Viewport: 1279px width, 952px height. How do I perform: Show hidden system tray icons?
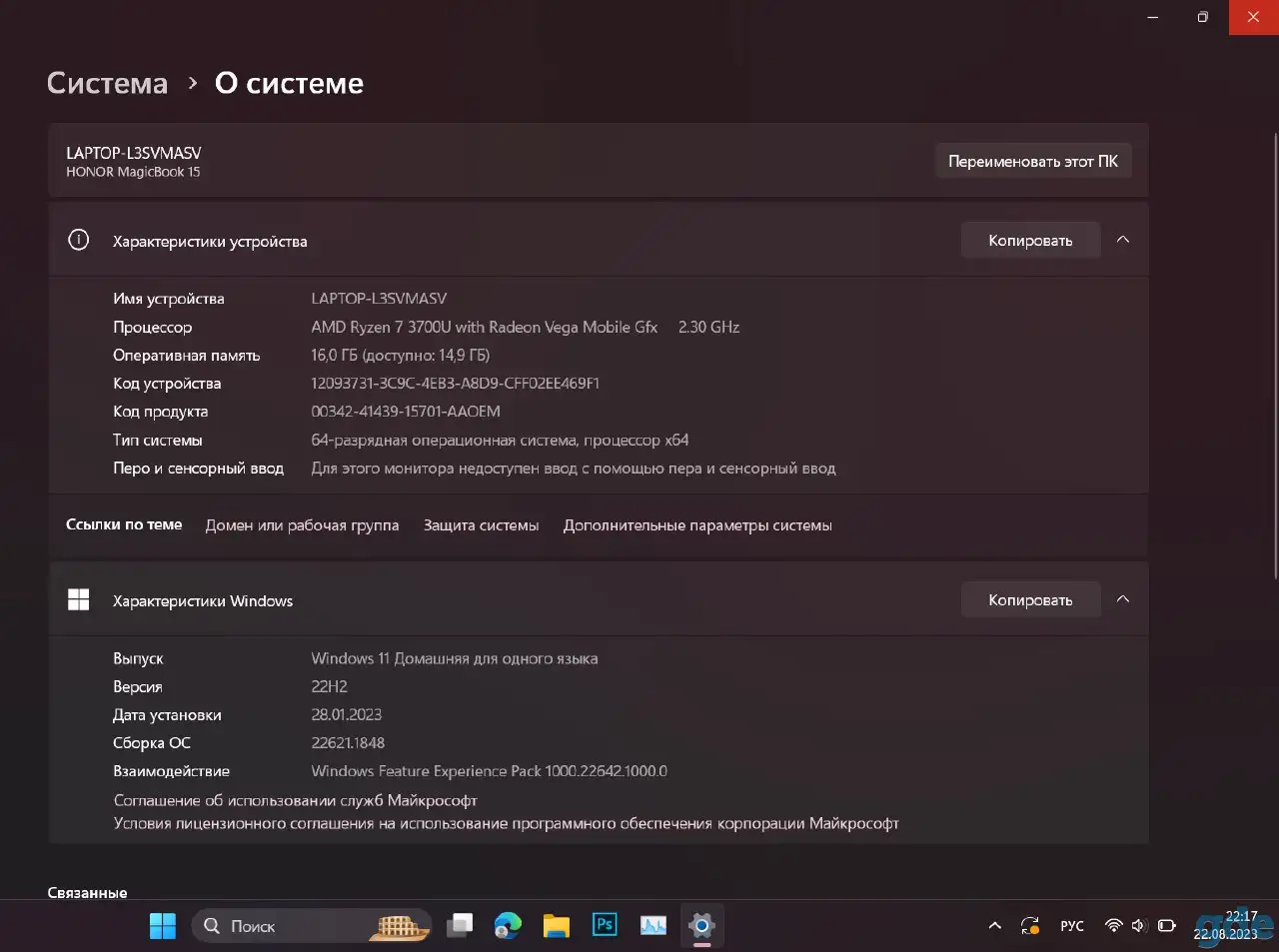(994, 926)
